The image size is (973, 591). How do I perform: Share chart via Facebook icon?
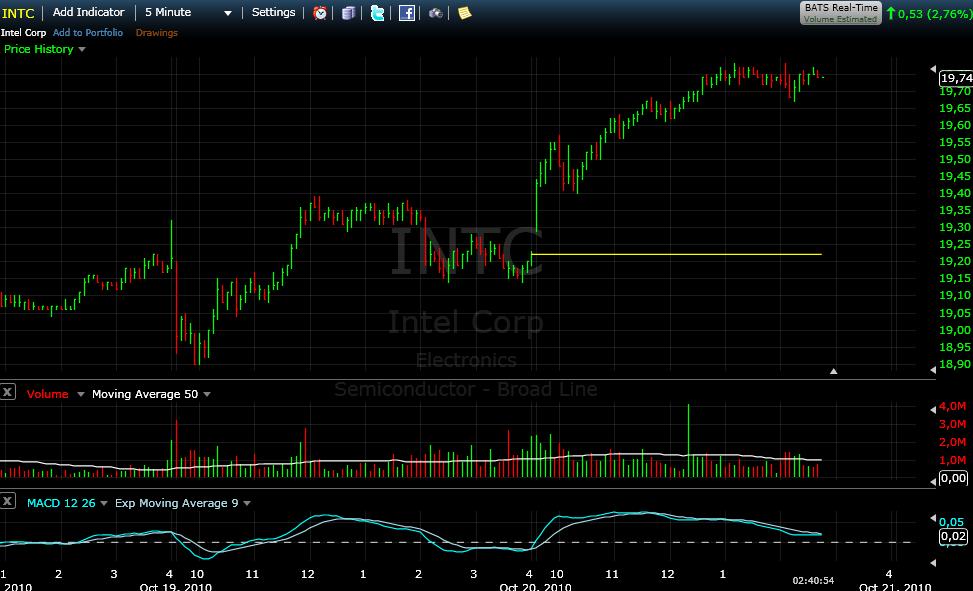coord(406,12)
